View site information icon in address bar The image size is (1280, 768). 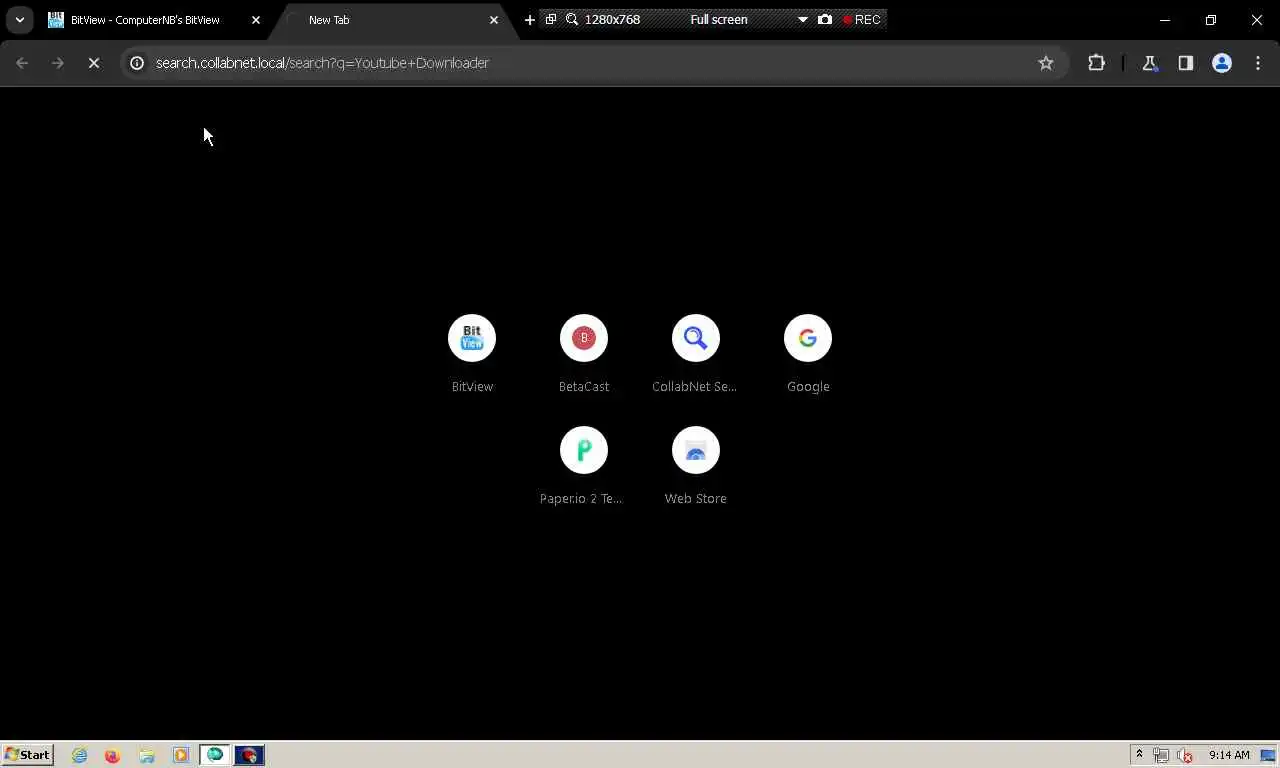coord(138,63)
